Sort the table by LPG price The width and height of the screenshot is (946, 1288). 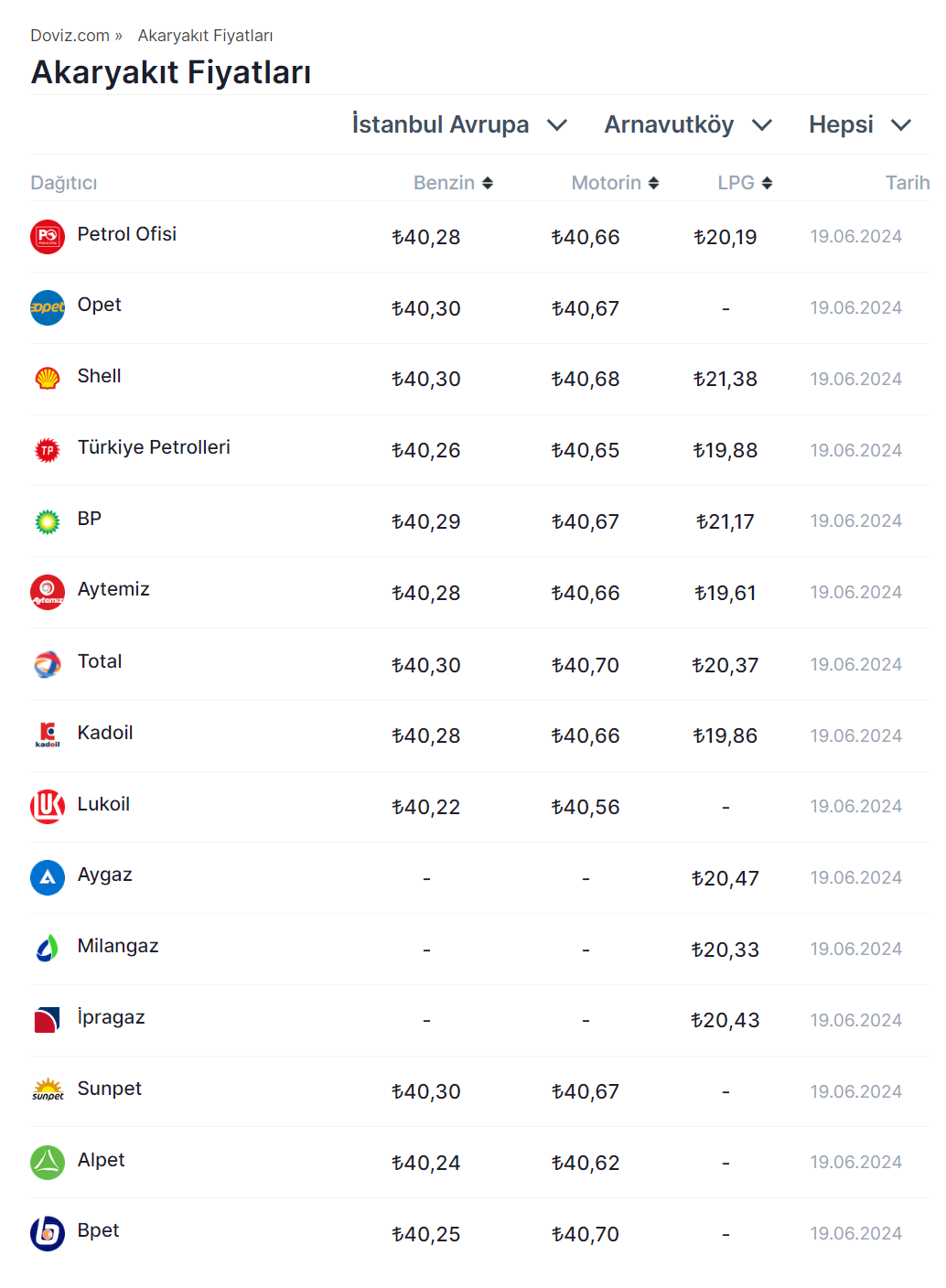click(745, 183)
